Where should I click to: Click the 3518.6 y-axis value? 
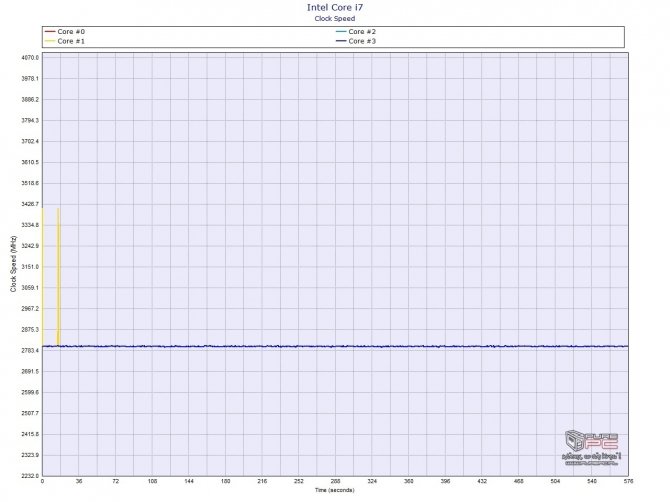[x=30, y=183]
